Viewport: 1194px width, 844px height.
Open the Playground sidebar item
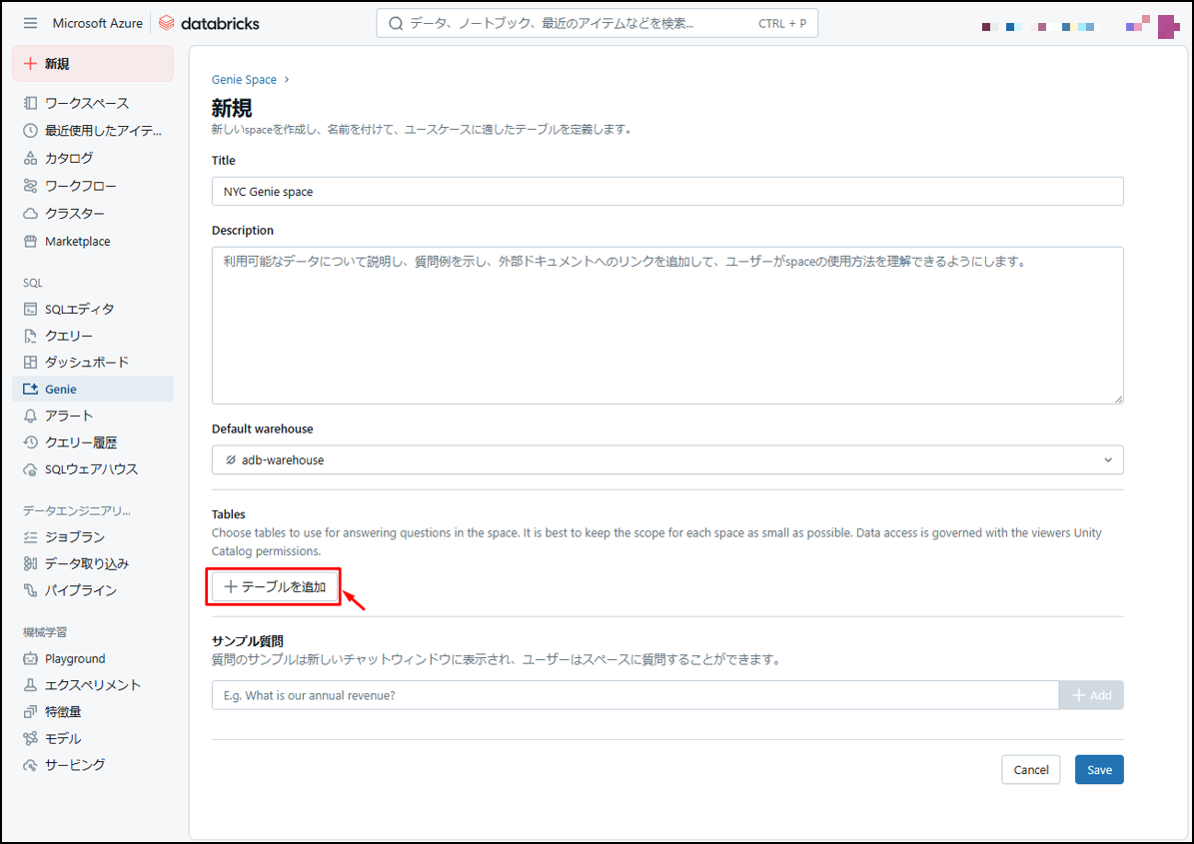click(74, 658)
